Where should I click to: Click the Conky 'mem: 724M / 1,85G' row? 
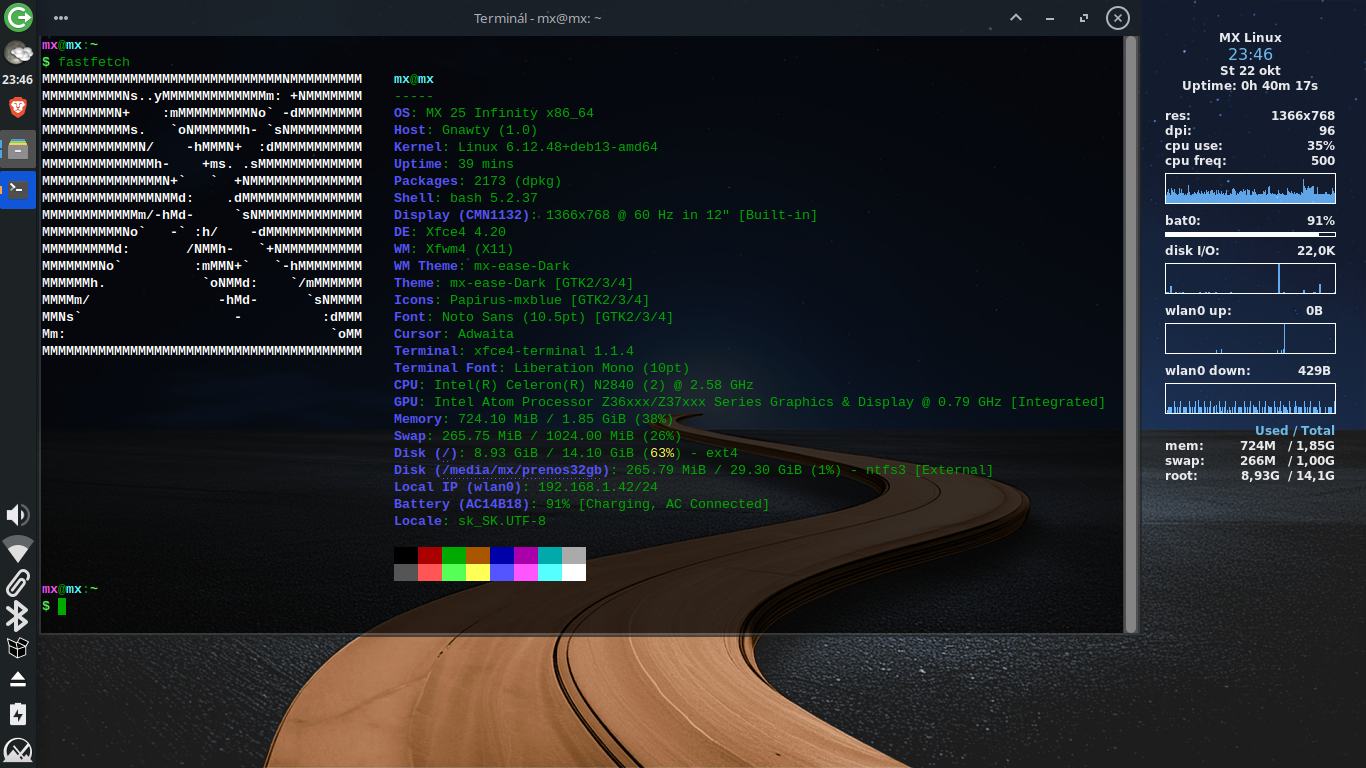[x=1250, y=446]
